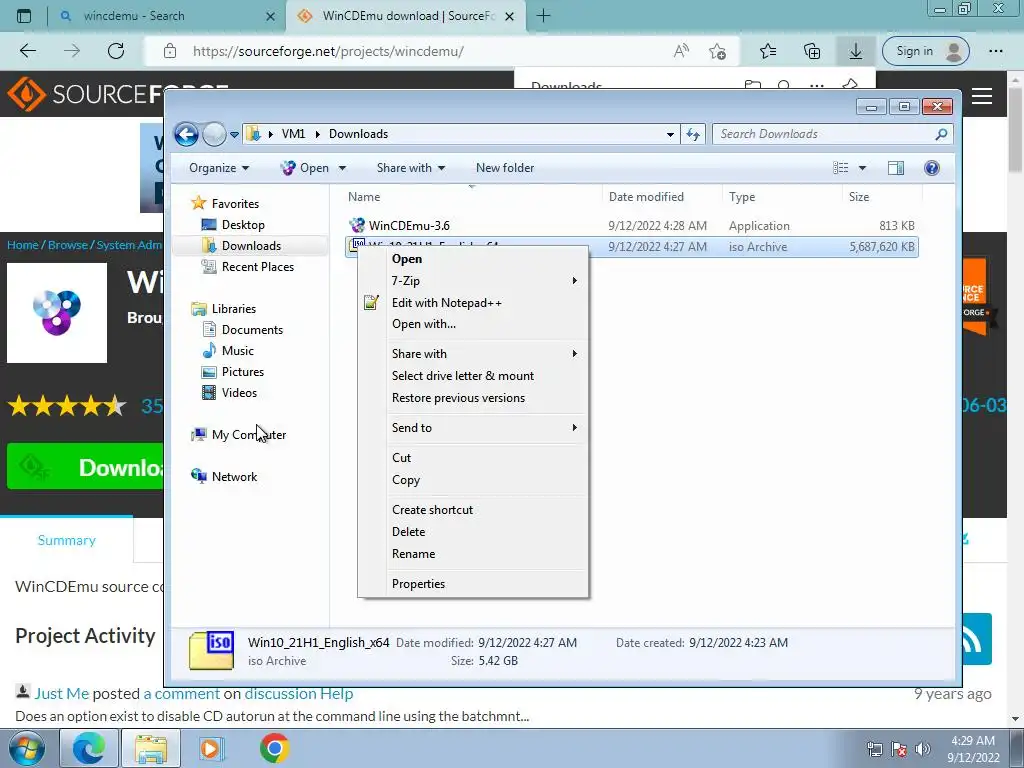
Task: Select Favorites in navigation pane
Action: pyautogui.click(x=225, y=204)
